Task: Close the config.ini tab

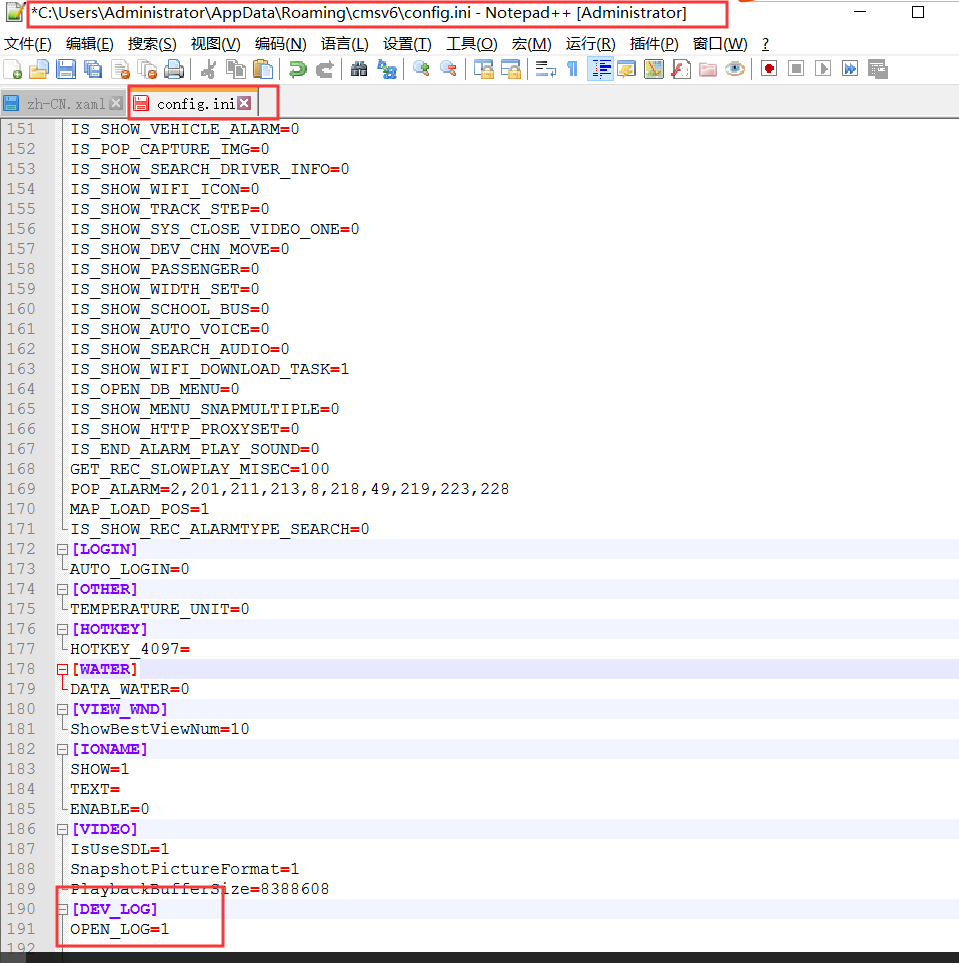Action: point(244,103)
